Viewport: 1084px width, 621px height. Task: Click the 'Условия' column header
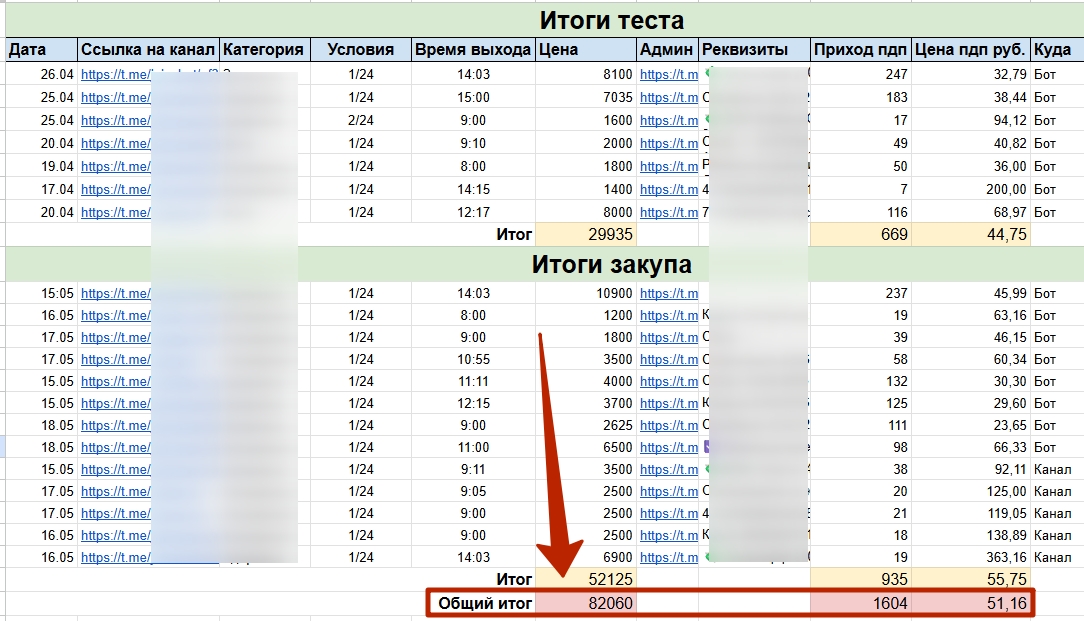point(361,50)
